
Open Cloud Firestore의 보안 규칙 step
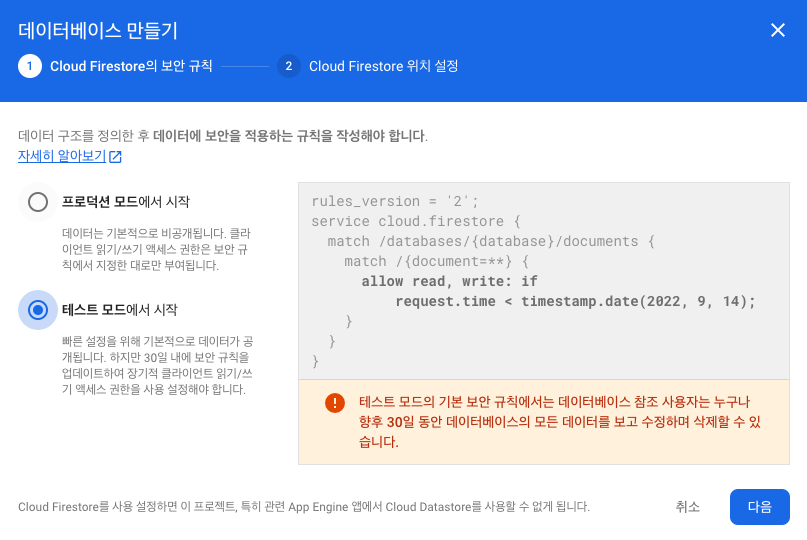coord(131,66)
